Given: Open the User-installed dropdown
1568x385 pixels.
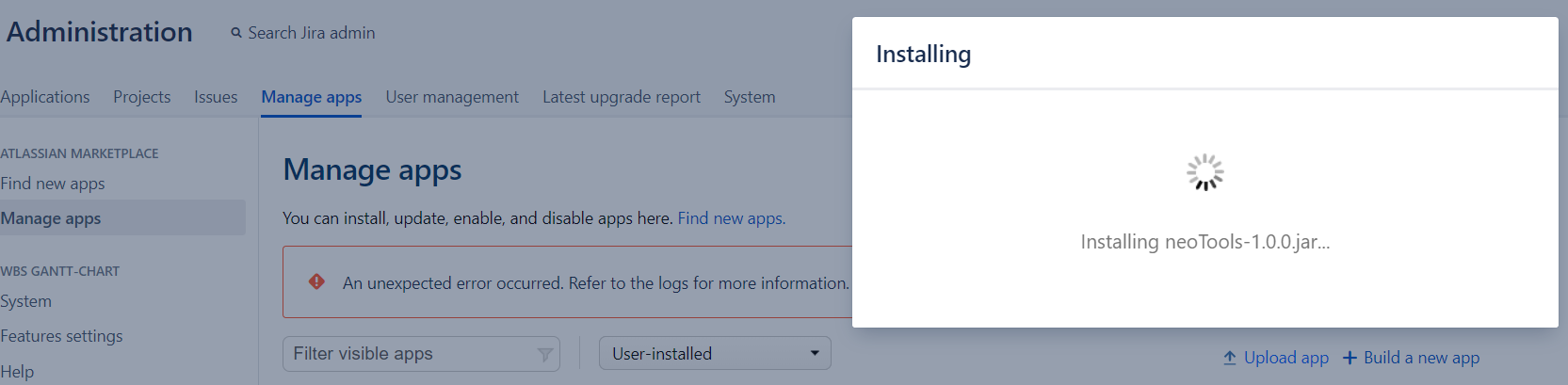Looking at the screenshot, I should click(715, 353).
